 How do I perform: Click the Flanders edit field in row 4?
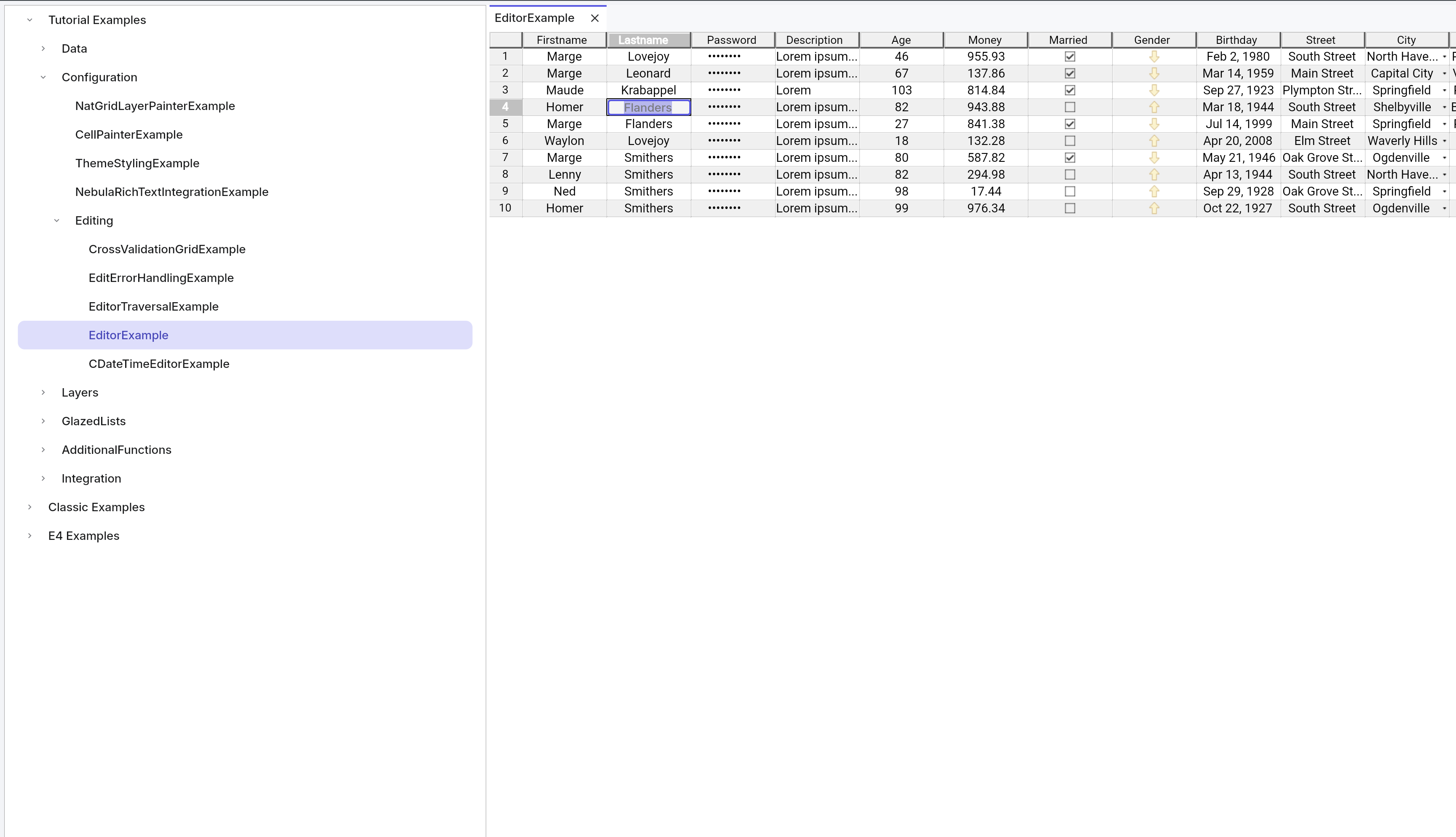pyautogui.click(x=649, y=107)
